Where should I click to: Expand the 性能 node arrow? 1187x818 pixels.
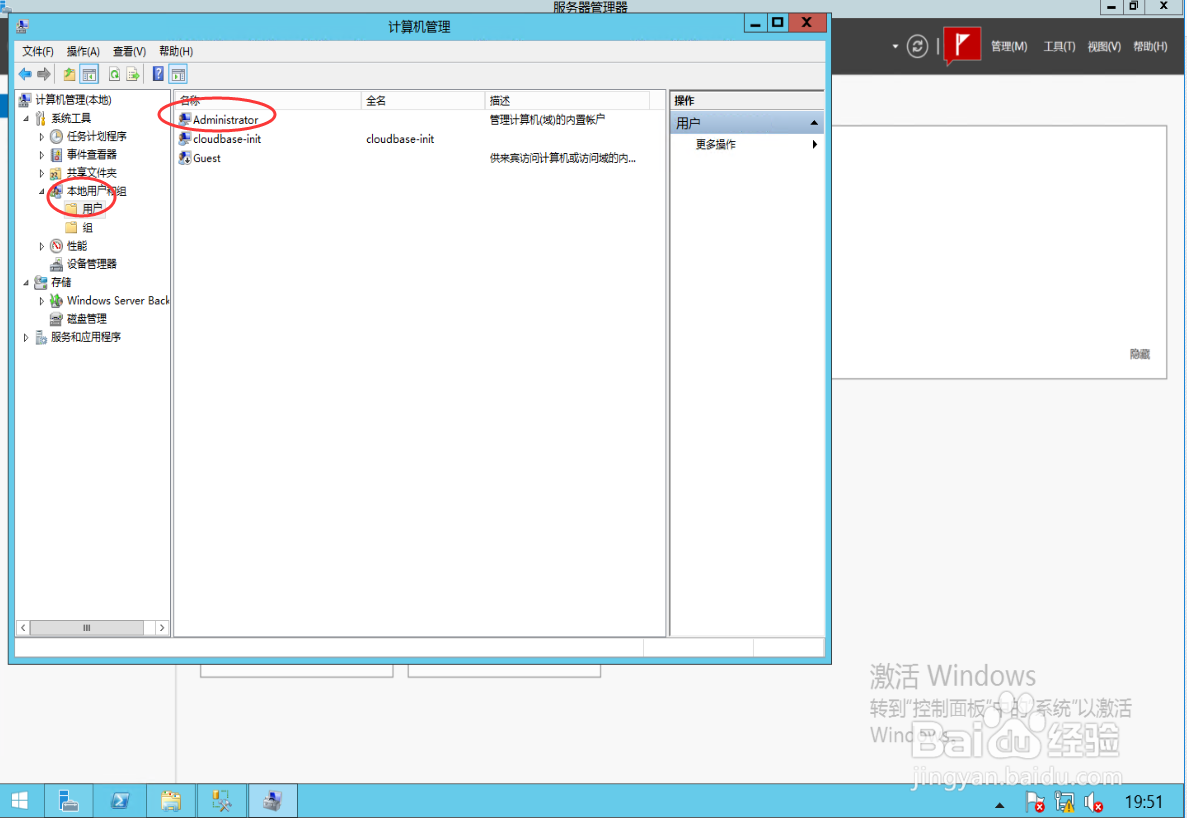click(x=42, y=246)
